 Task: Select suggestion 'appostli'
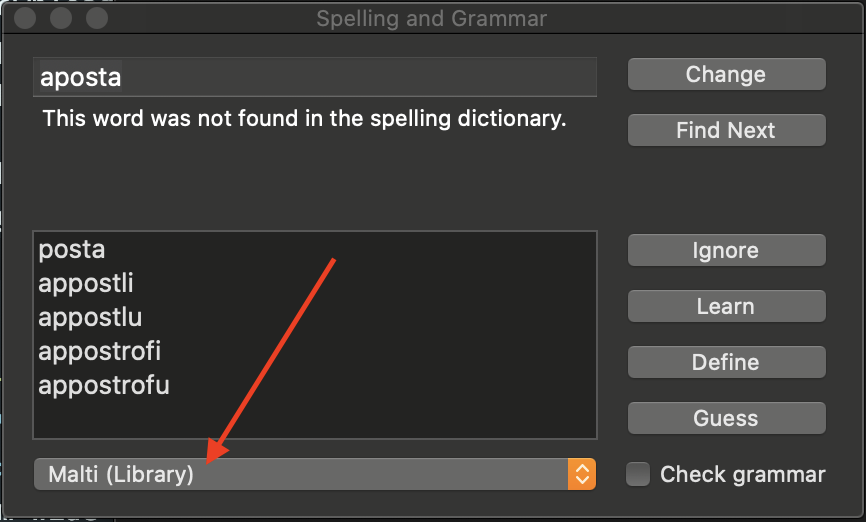tap(86, 284)
